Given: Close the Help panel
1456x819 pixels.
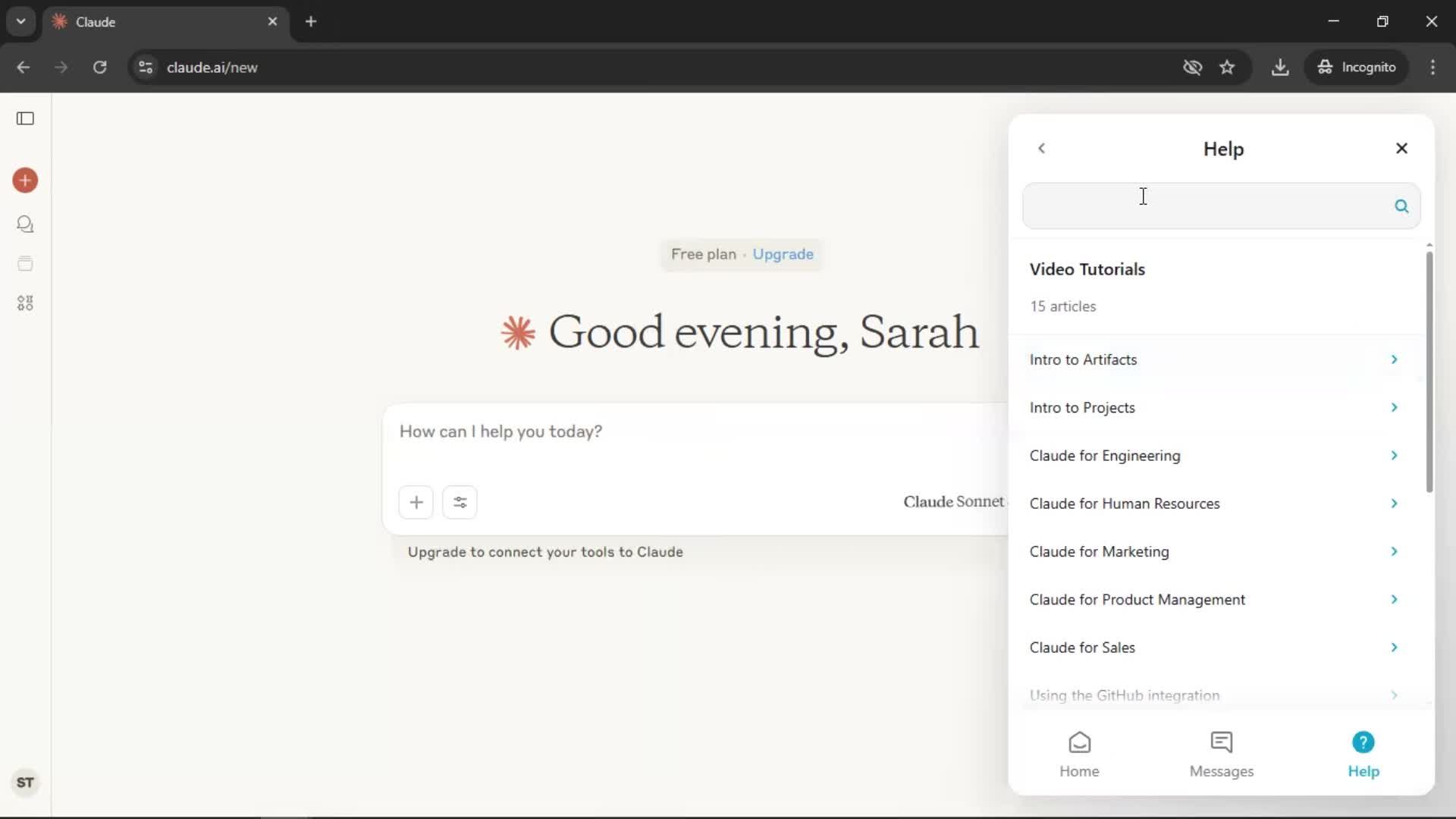Looking at the screenshot, I should [1401, 149].
